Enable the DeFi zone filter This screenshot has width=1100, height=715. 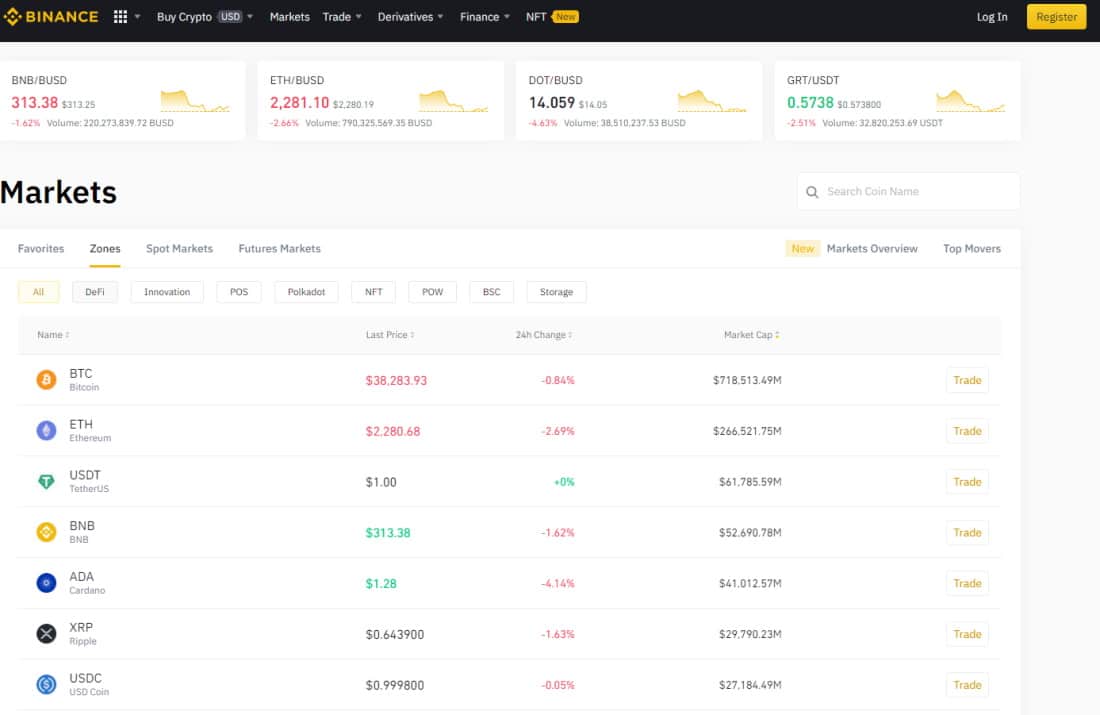94,291
